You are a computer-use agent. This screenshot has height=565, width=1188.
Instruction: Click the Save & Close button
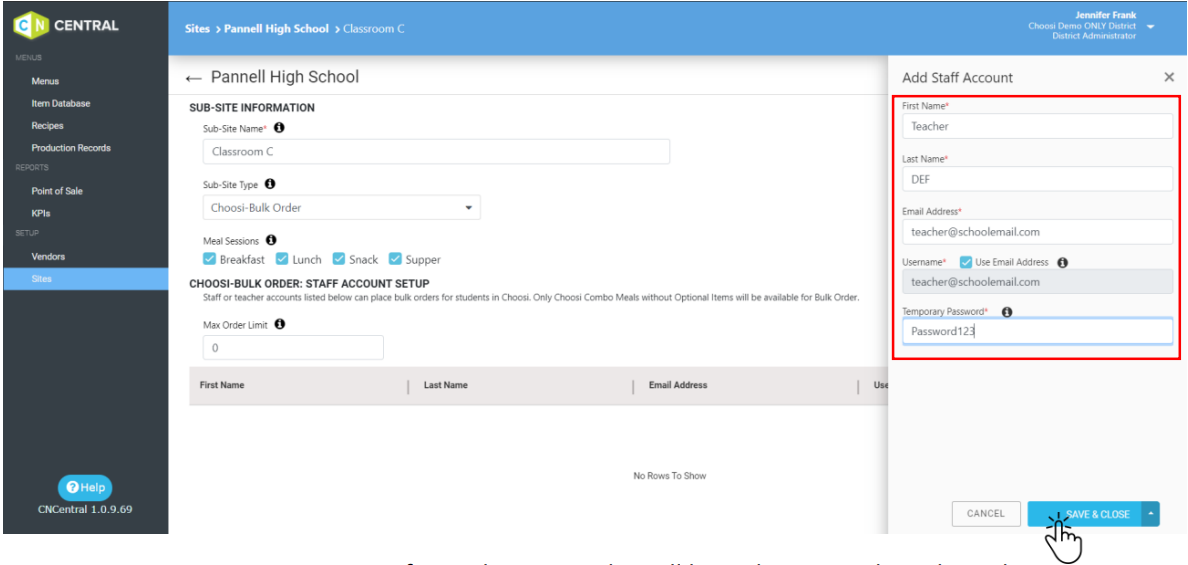coord(1085,513)
